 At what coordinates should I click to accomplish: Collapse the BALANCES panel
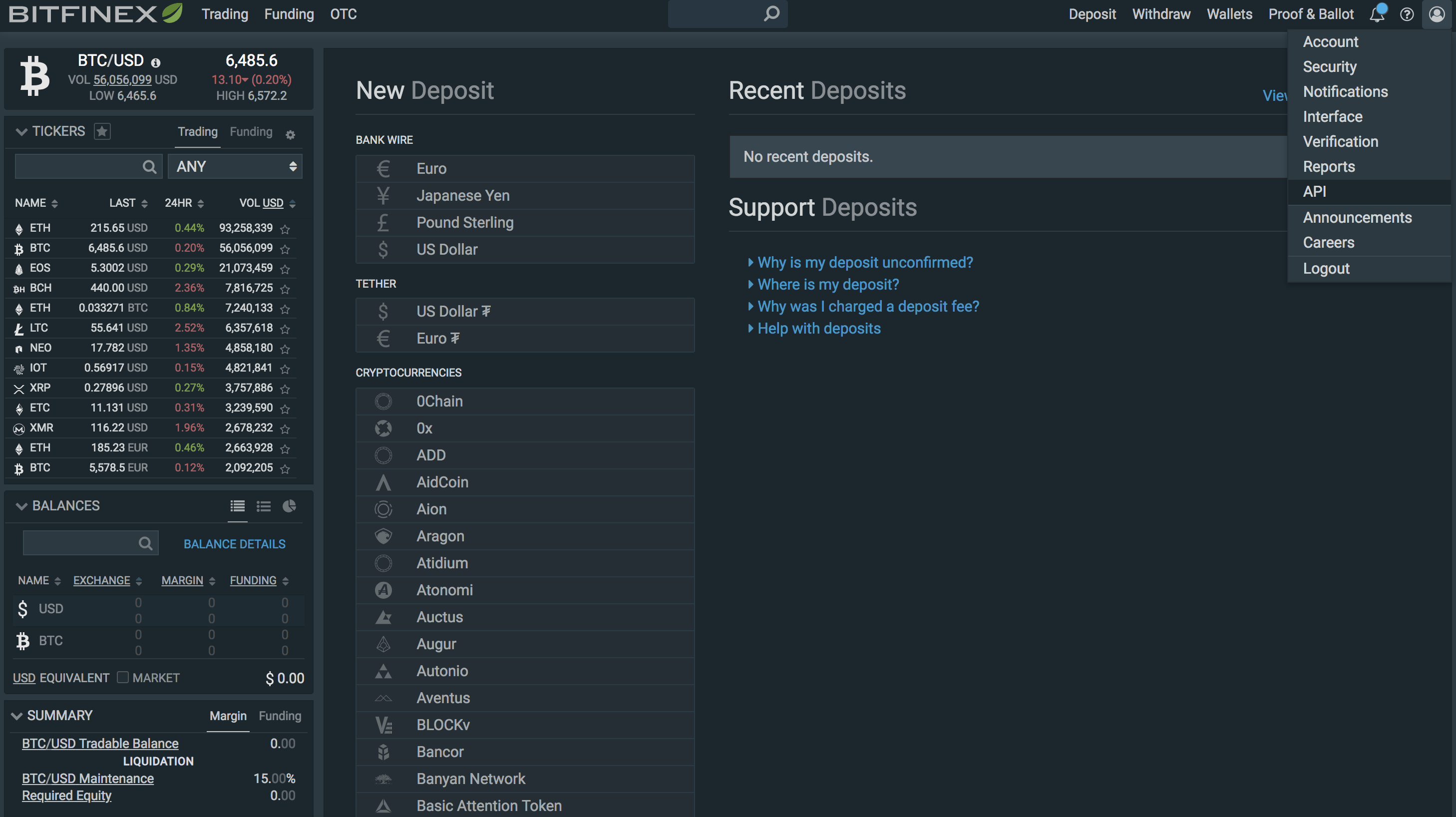point(21,506)
